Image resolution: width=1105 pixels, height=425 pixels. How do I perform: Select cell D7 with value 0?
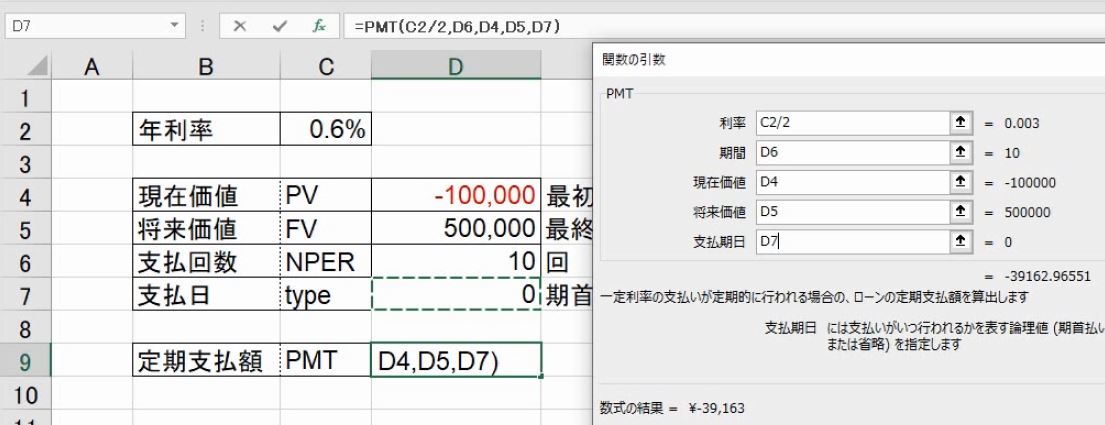pyautogui.click(x=456, y=294)
